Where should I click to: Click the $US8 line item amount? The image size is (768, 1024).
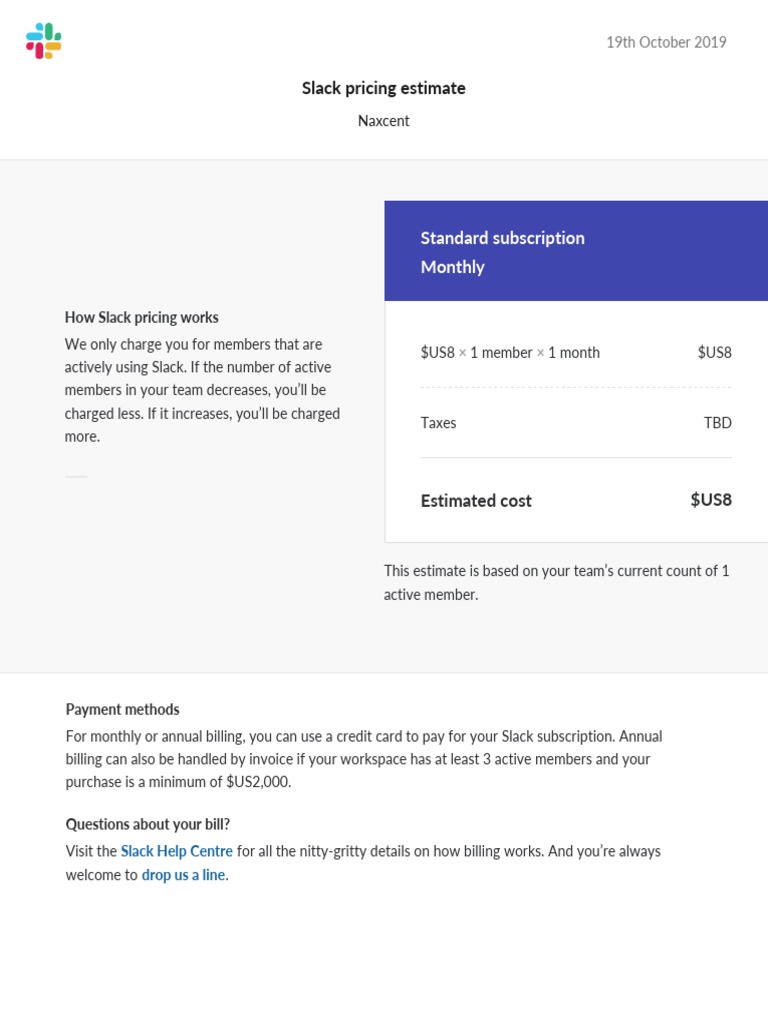[x=714, y=352]
